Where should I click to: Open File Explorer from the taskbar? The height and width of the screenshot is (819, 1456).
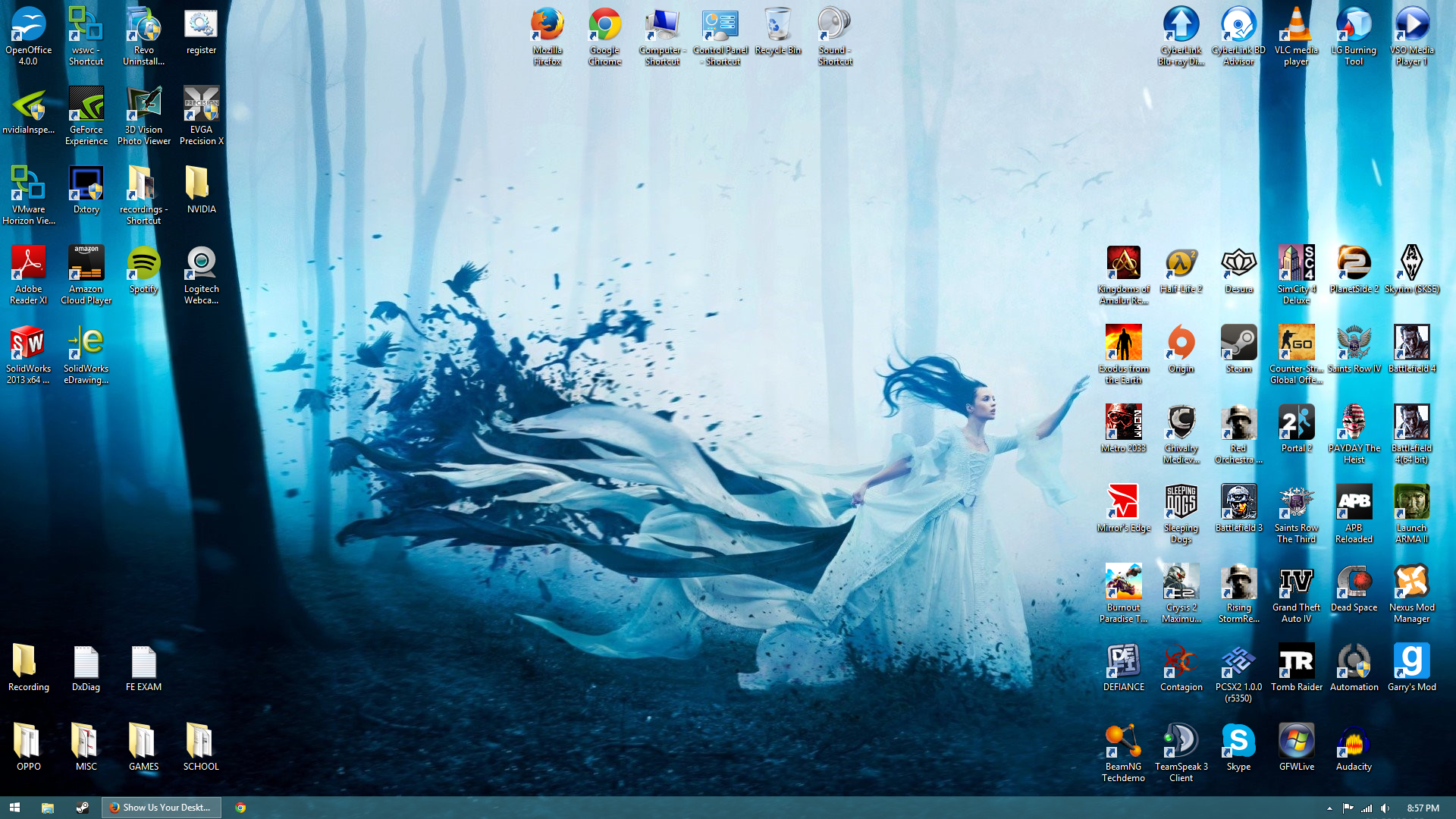[x=48, y=808]
